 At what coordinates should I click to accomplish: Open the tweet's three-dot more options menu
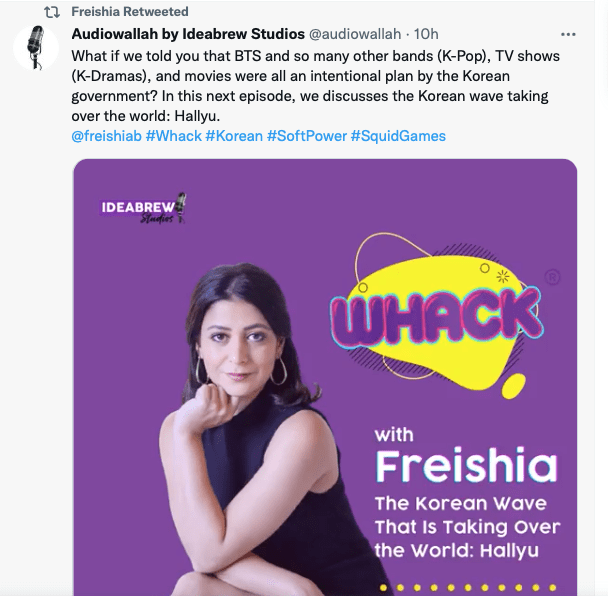(568, 34)
